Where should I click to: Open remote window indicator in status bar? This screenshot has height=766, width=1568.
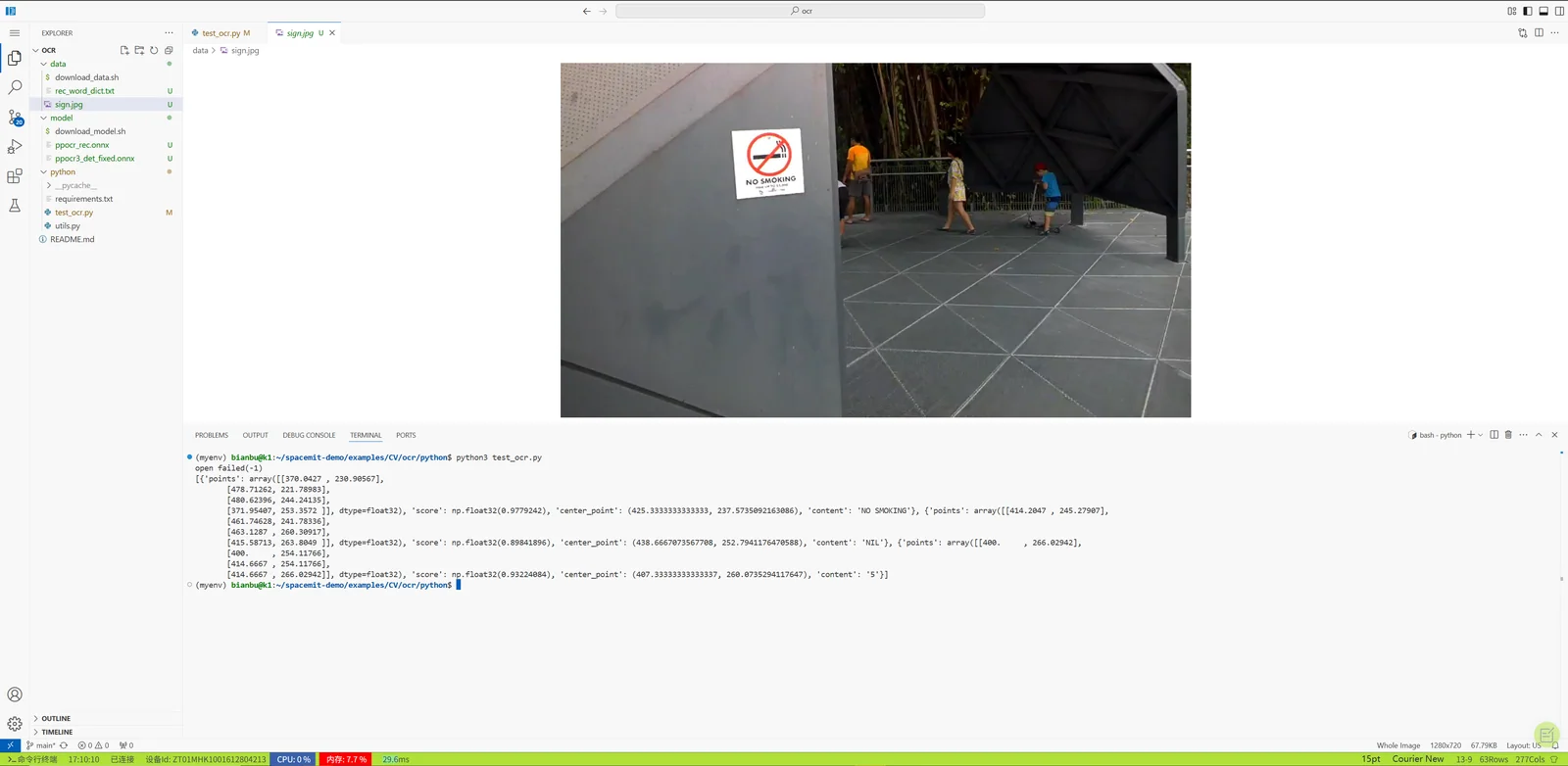(10, 745)
